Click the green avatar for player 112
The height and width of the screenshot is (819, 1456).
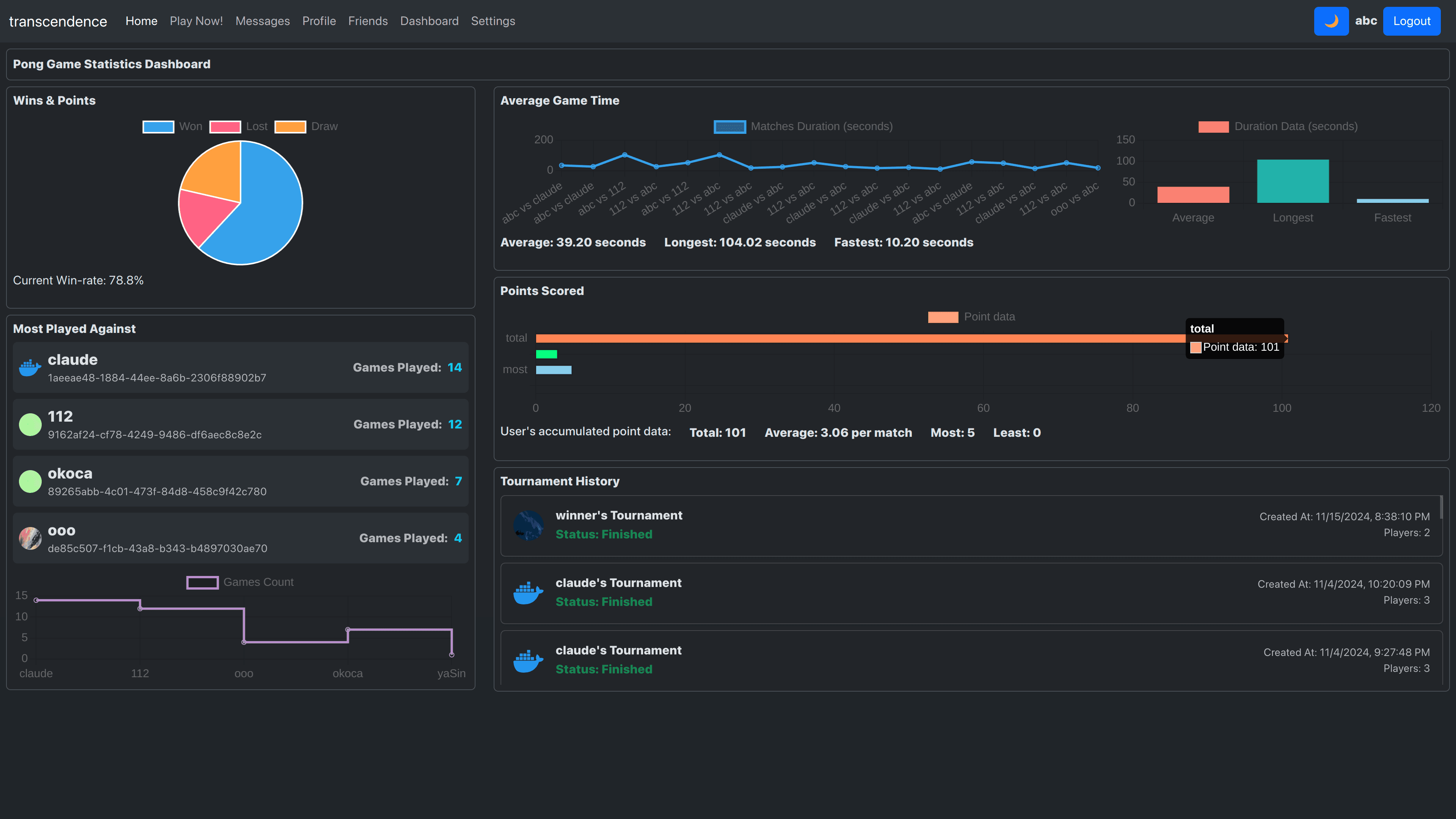(30, 425)
